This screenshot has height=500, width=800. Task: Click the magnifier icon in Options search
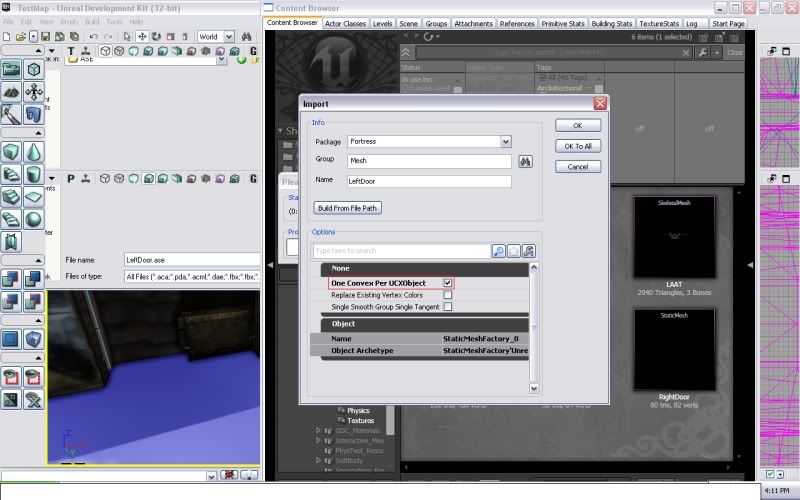coord(498,251)
